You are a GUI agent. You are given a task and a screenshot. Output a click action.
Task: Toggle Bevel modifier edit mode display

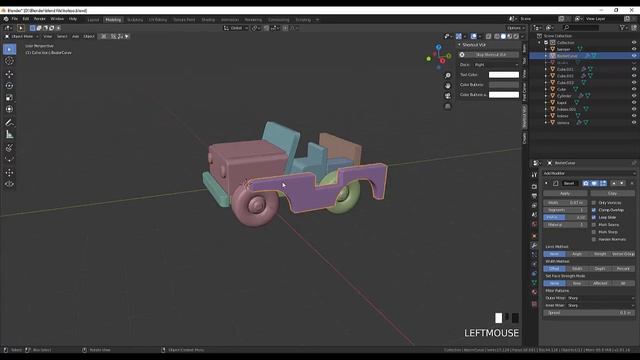click(x=603, y=183)
